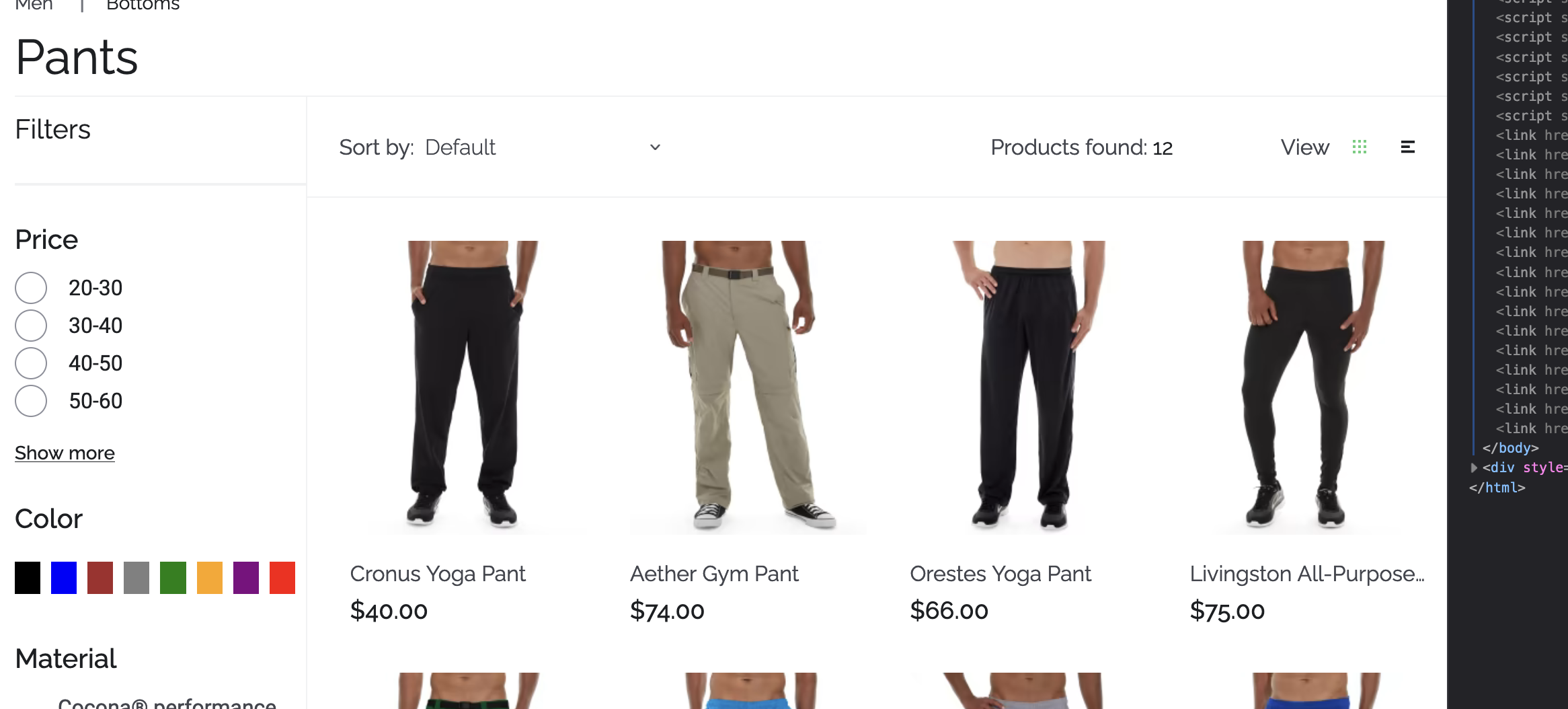Select the 40-50 price filter
This screenshot has height=709, width=1568.
[31, 363]
